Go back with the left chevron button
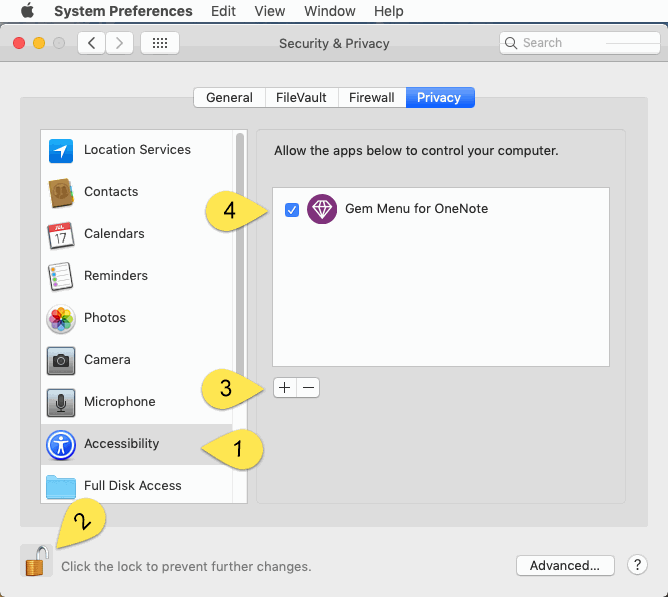 tap(91, 43)
